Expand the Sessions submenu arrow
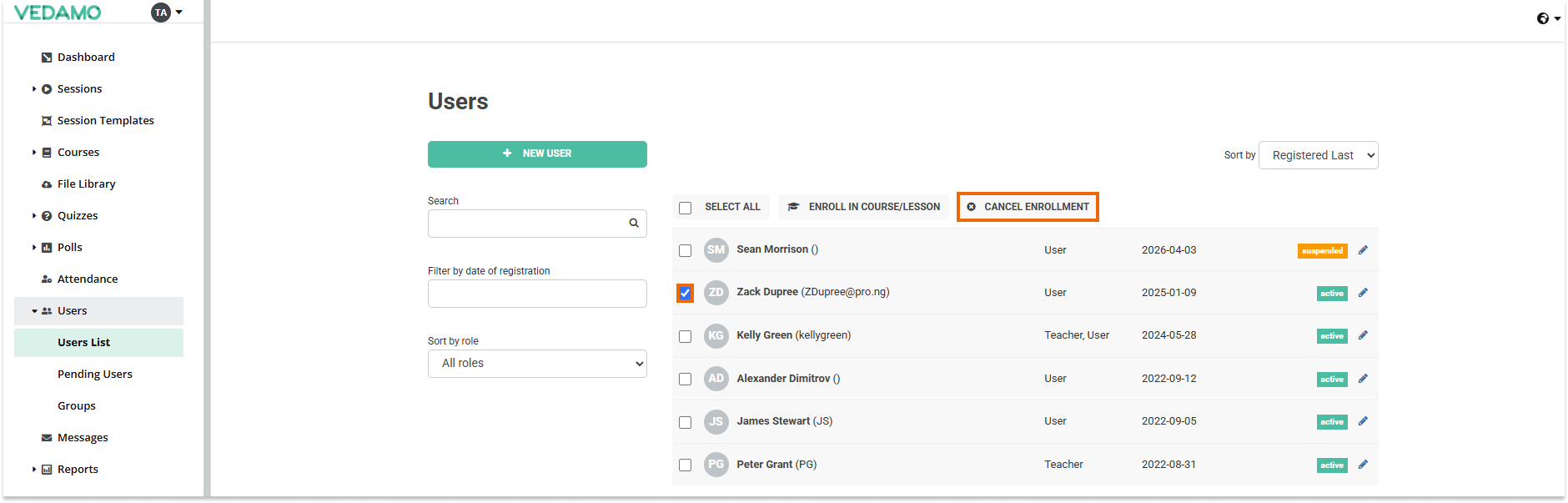The height and width of the screenshot is (503, 1568). (x=34, y=89)
